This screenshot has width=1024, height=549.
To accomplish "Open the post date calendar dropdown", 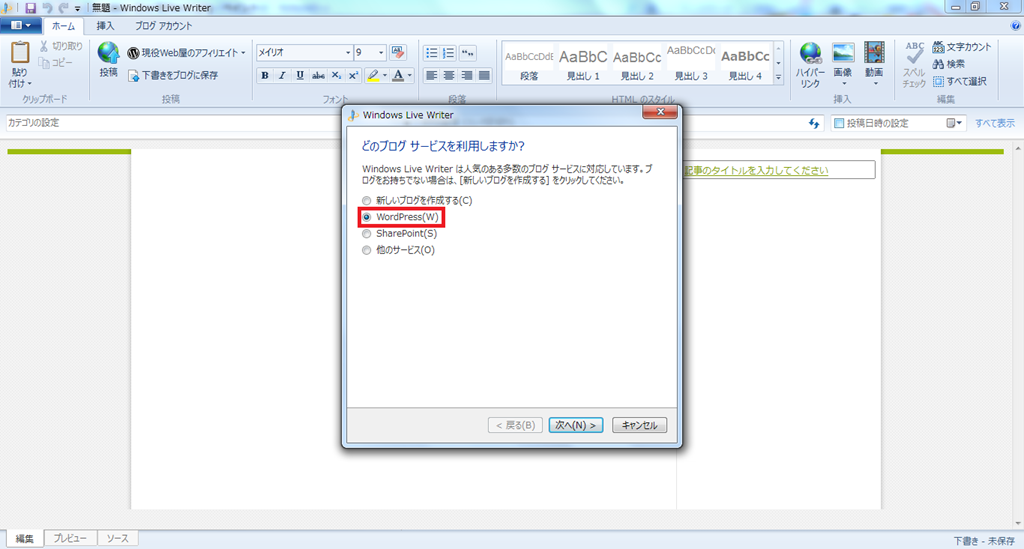I will coord(954,123).
